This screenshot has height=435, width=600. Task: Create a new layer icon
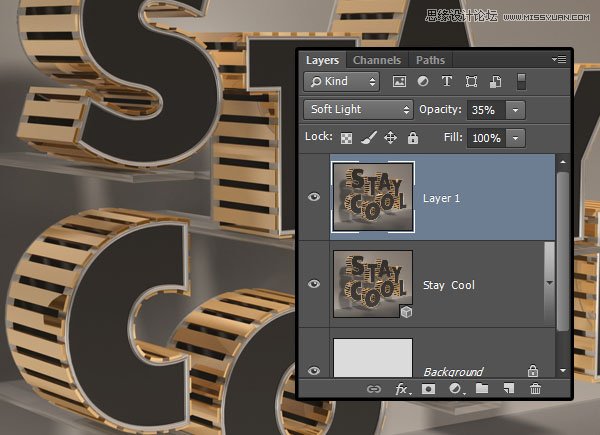[x=509, y=389]
